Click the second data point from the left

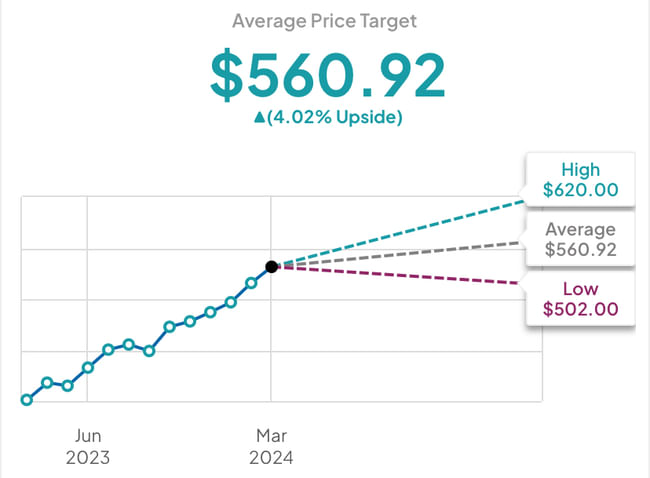tap(47, 383)
